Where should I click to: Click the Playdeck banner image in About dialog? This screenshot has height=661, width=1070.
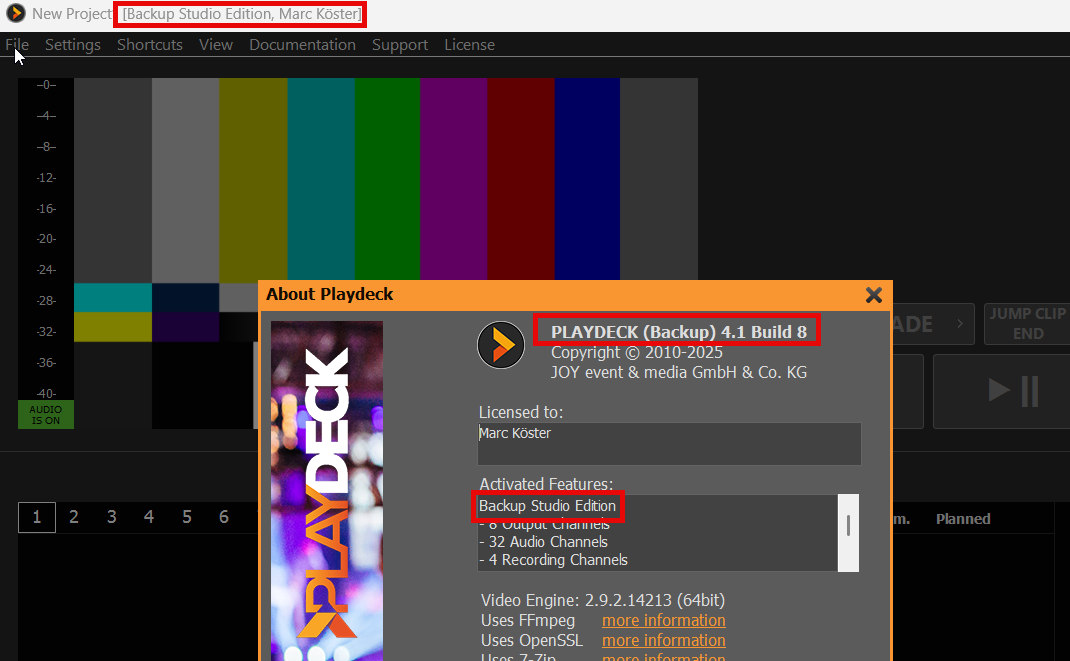click(x=327, y=491)
